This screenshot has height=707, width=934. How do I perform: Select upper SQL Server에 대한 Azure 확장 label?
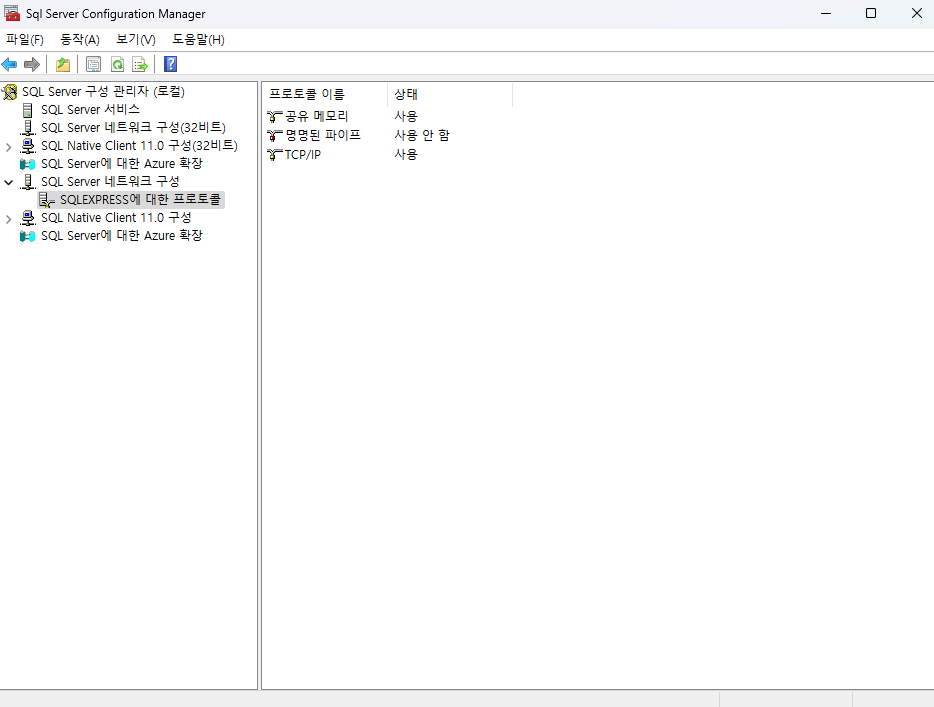122,164
